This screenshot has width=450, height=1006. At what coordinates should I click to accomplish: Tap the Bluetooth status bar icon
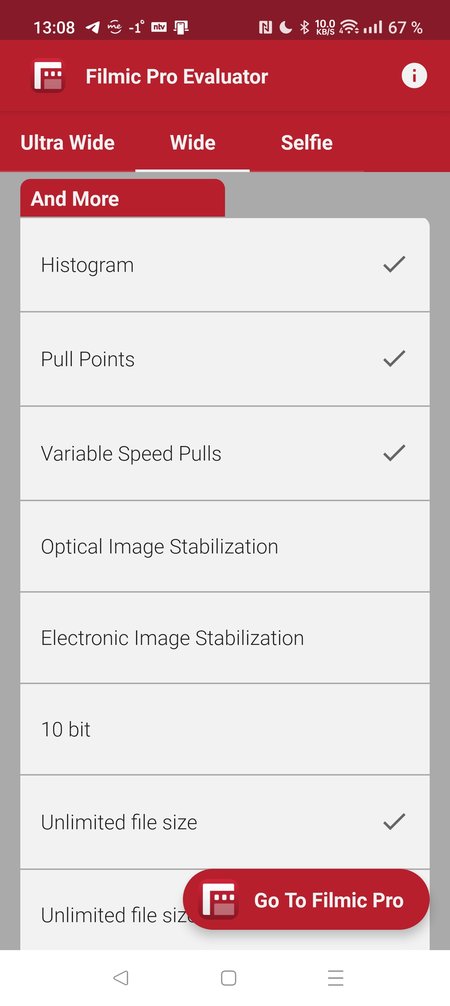coord(305,28)
